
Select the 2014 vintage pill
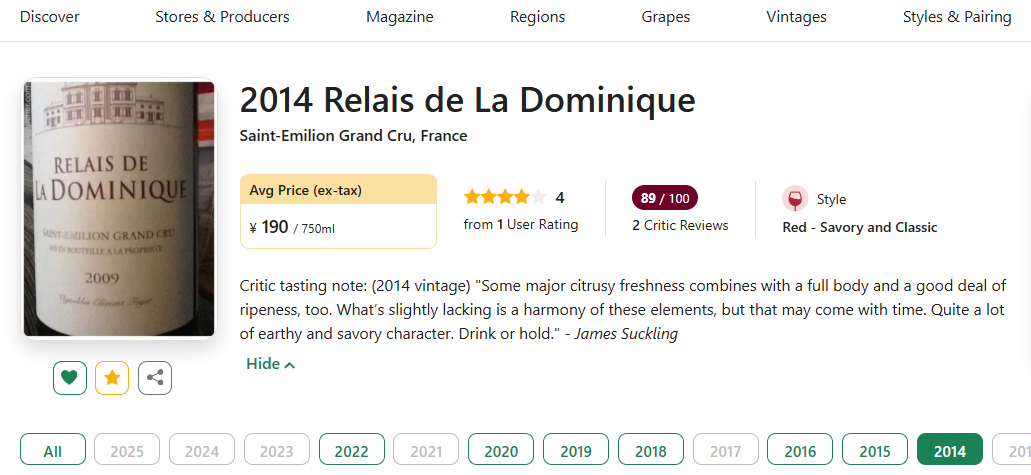(x=949, y=451)
